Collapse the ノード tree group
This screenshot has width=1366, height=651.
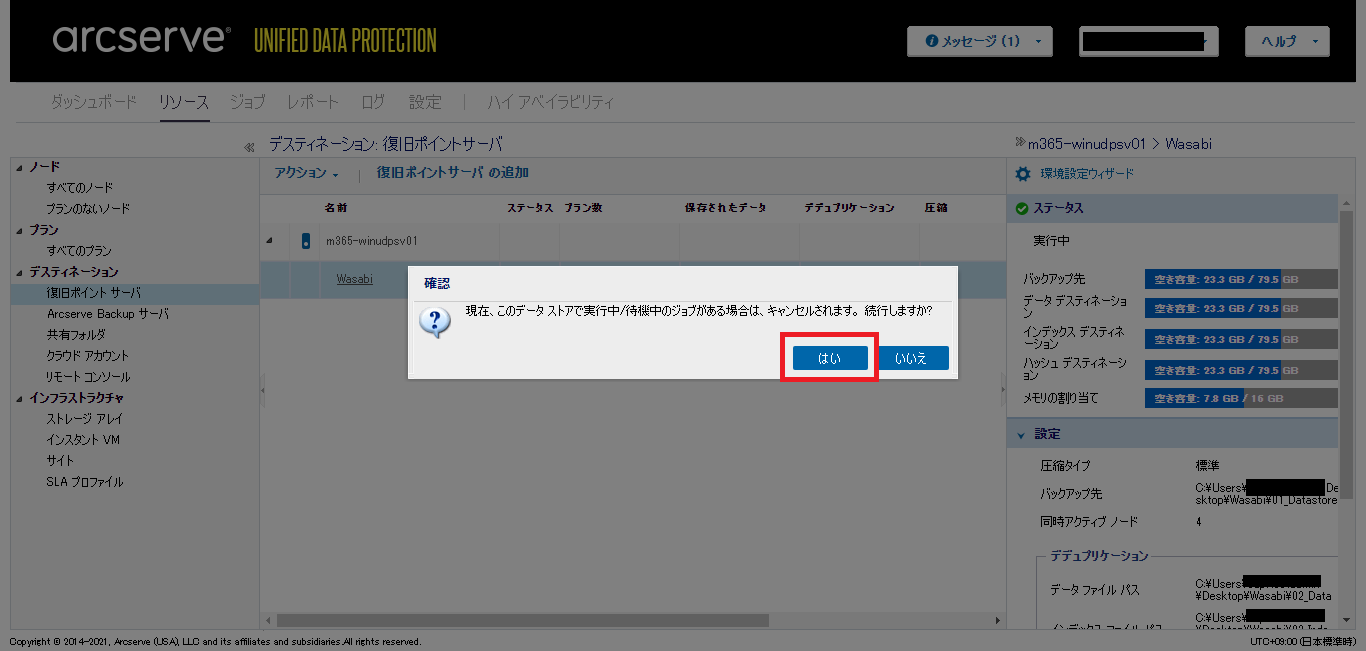pyautogui.click(x=18, y=167)
